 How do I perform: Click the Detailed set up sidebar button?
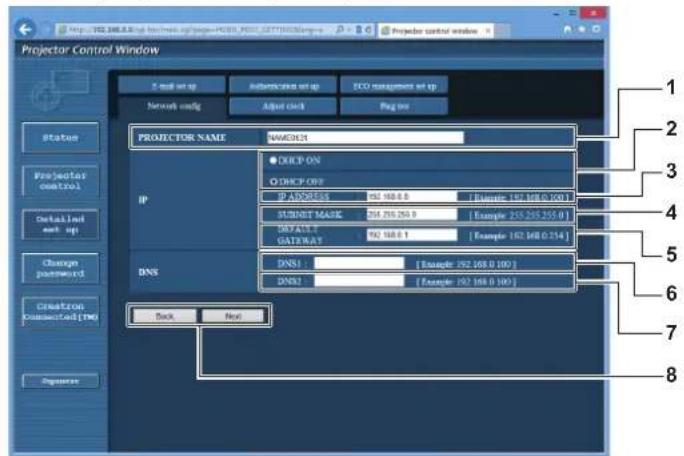coord(60,224)
